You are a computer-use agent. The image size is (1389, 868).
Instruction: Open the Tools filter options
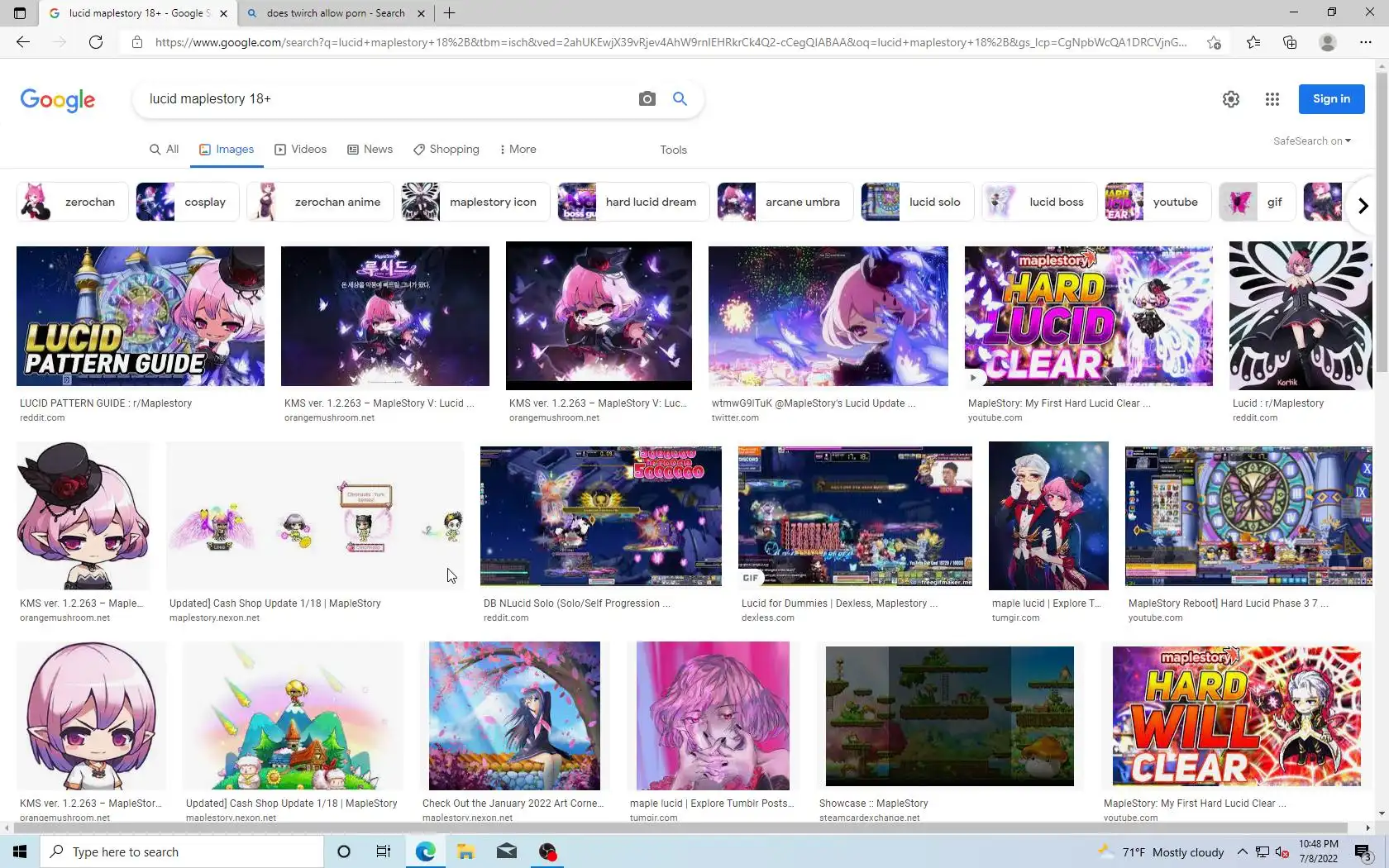[x=673, y=150]
